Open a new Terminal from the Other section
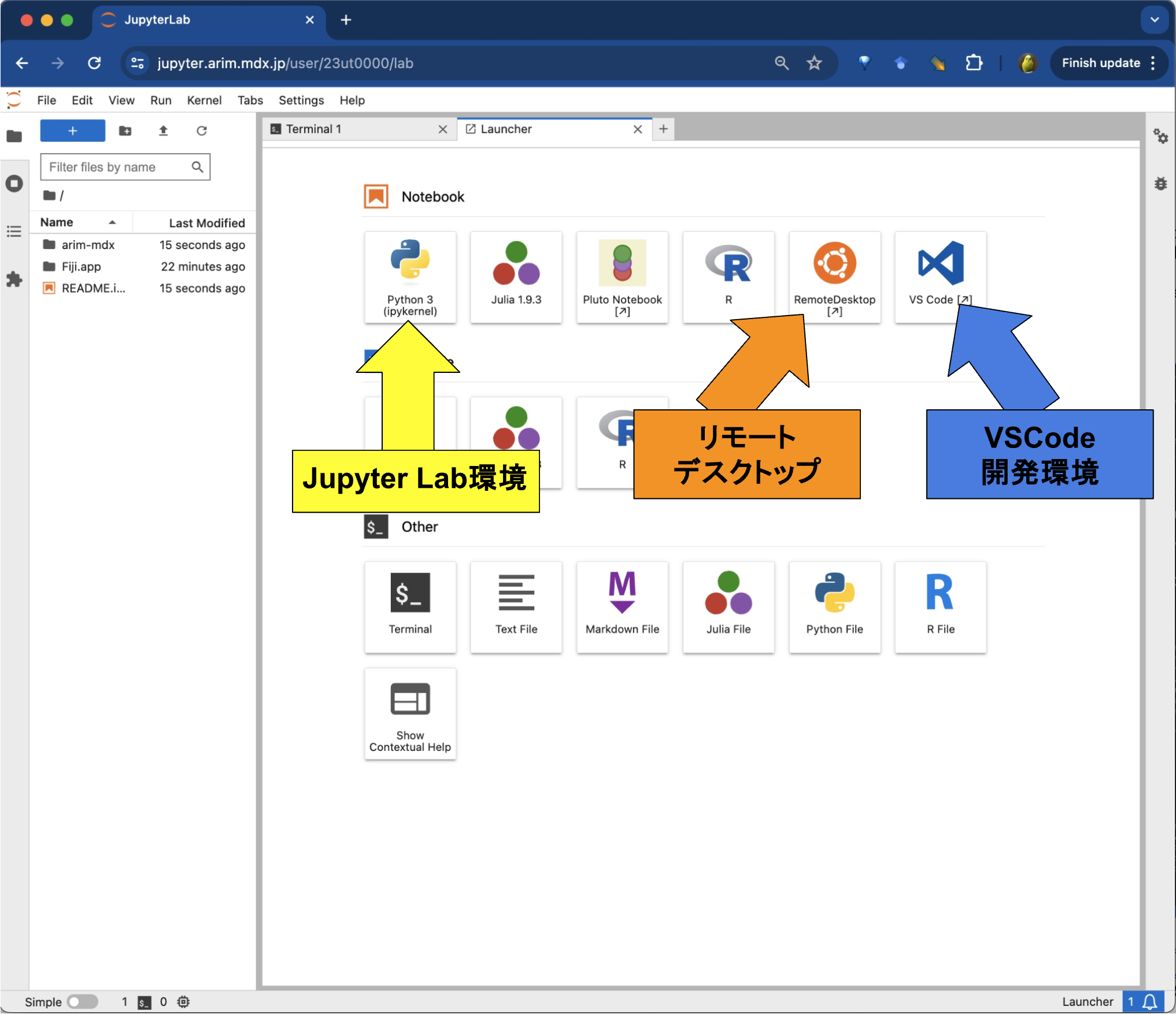This screenshot has height=1014, width=1176. pyautogui.click(x=410, y=606)
